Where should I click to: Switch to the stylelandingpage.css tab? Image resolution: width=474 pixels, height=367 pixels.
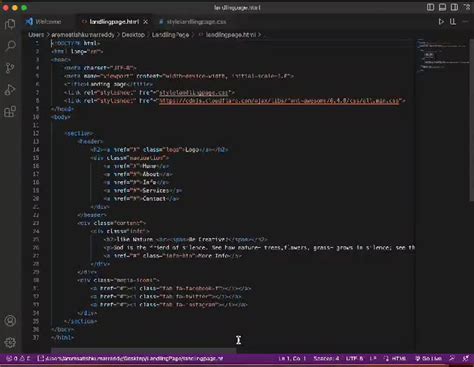click(193, 22)
